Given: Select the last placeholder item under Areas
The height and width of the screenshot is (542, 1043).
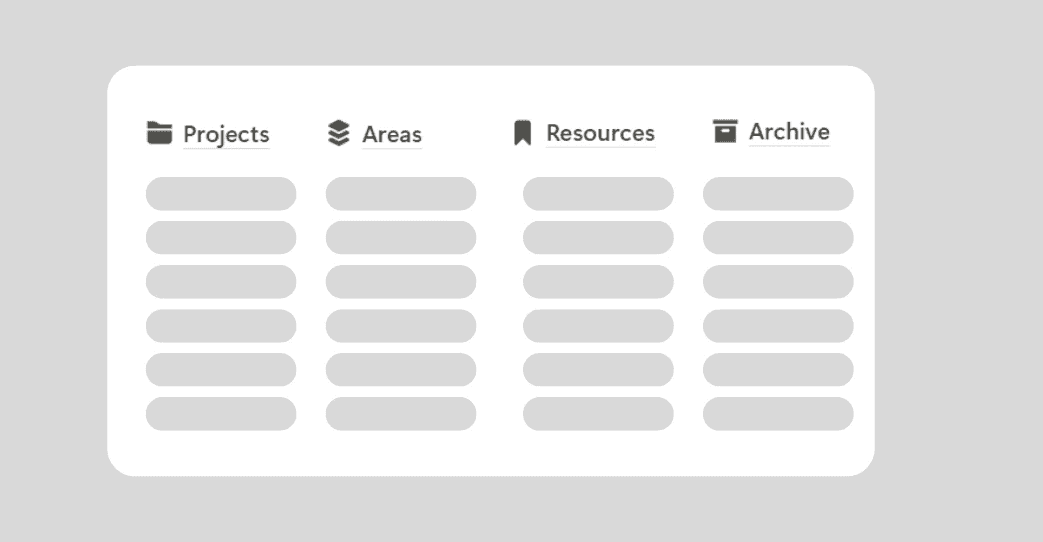Looking at the screenshot, I should coord(401,414).
